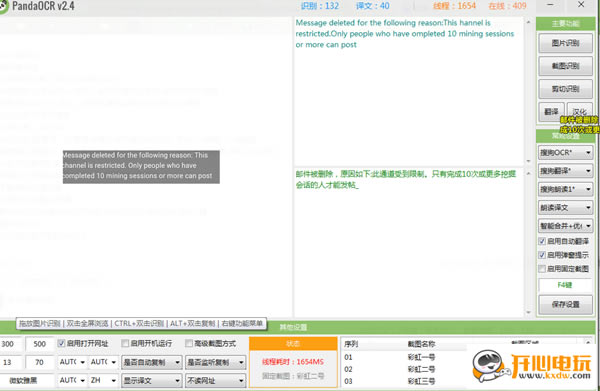
Task: Open the 搜狗OCR engine dropdown
Action: click(565, 153)
